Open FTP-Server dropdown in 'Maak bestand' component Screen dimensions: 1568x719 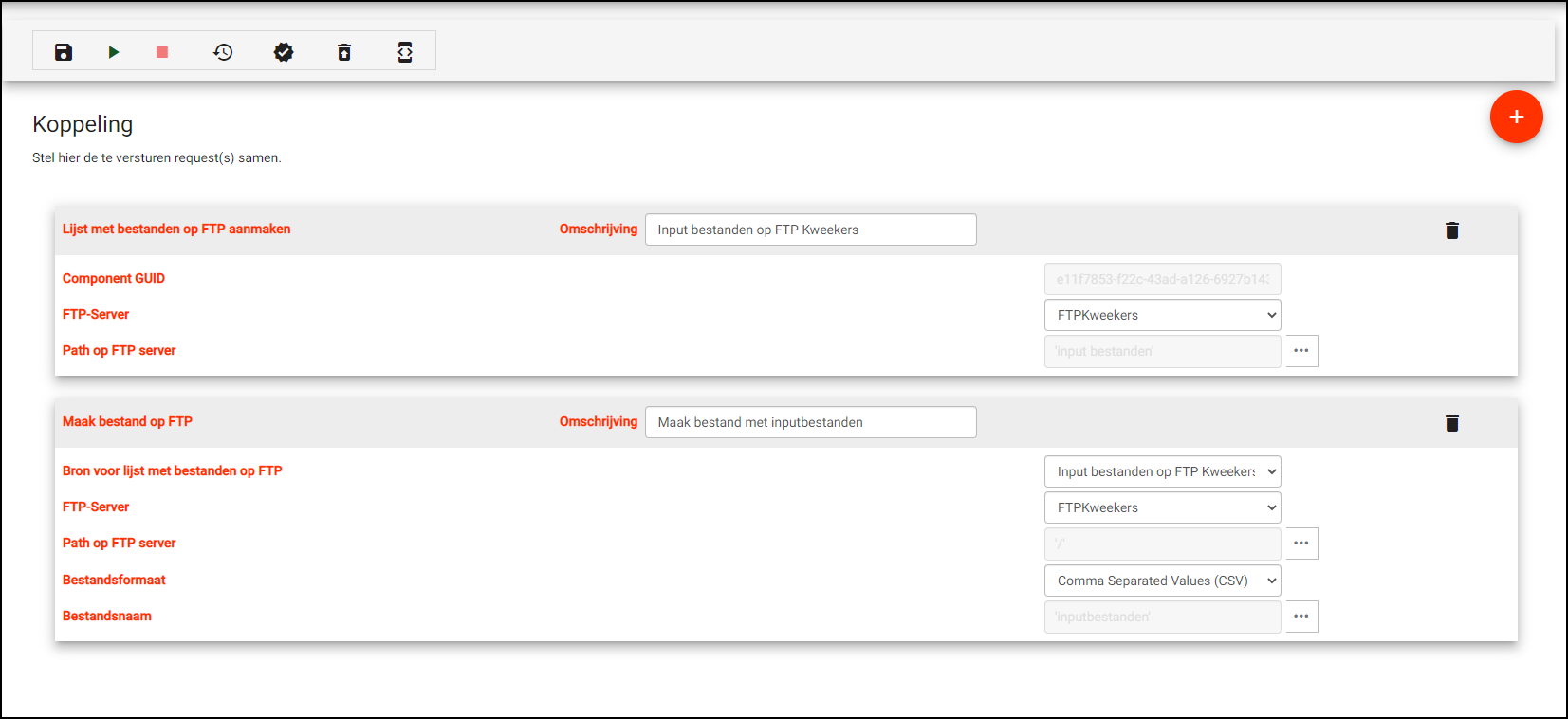pyautogui.click(x=1162, y=507)
